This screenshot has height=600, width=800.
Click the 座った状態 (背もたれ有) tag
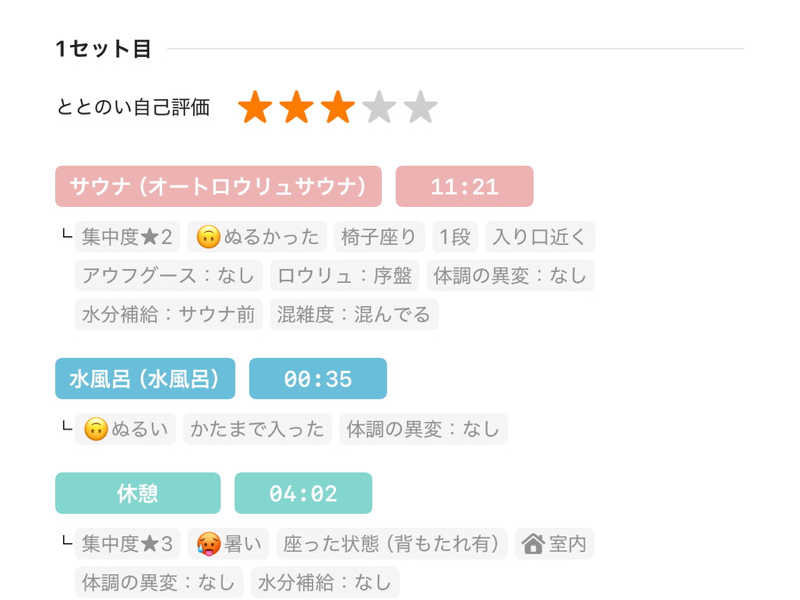tap(391, 544)
